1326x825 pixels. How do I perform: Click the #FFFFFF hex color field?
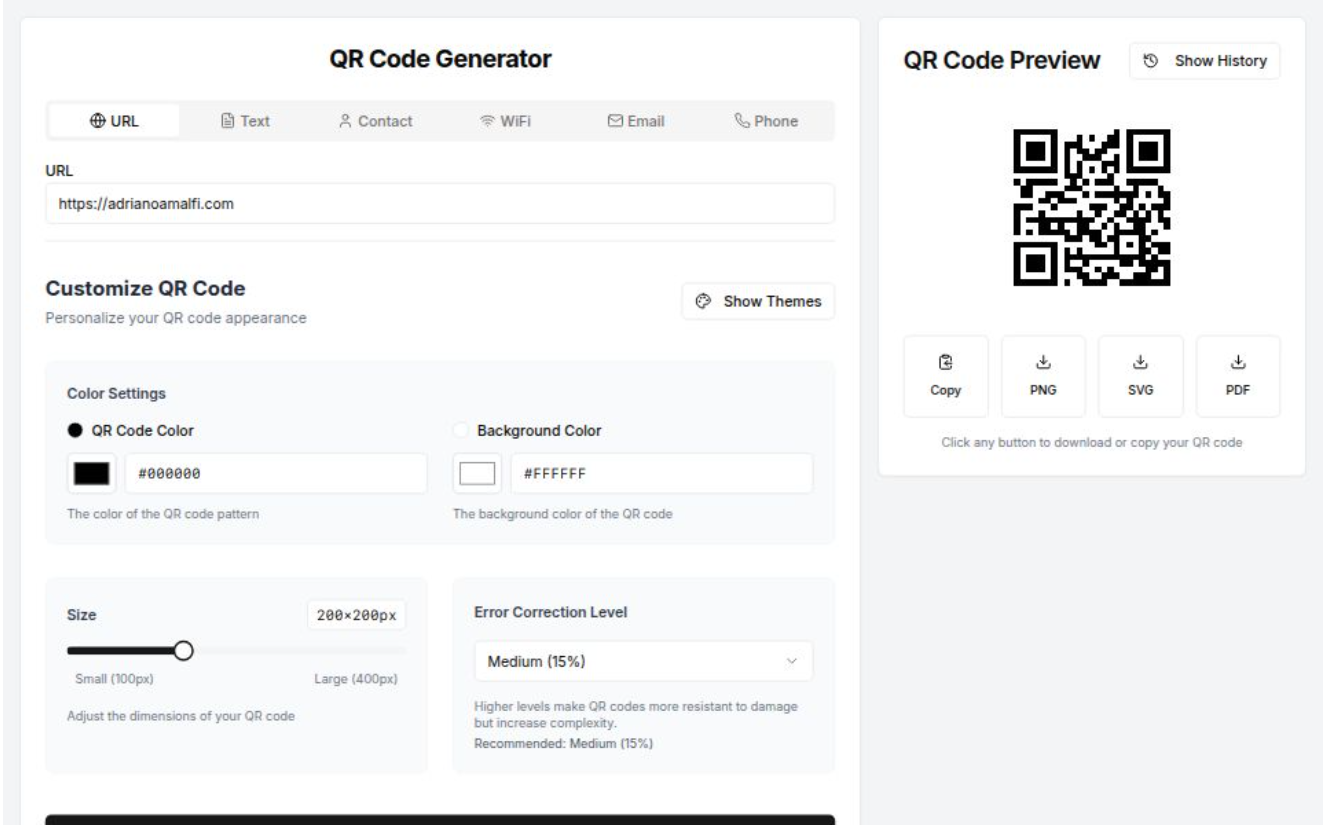(662, 473)
